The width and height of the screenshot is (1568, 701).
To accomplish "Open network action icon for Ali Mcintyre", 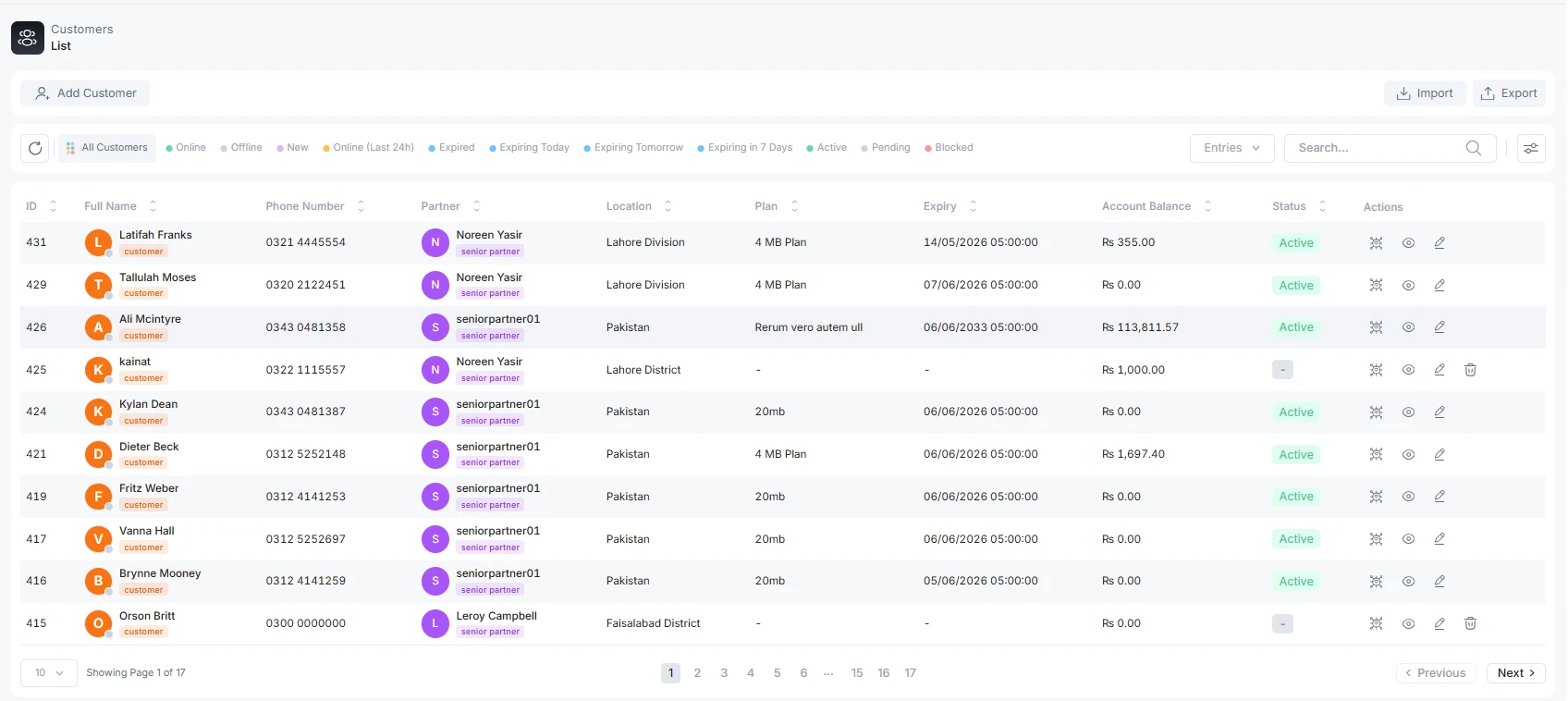I will pyautogui.click(x=1376, y=327).
